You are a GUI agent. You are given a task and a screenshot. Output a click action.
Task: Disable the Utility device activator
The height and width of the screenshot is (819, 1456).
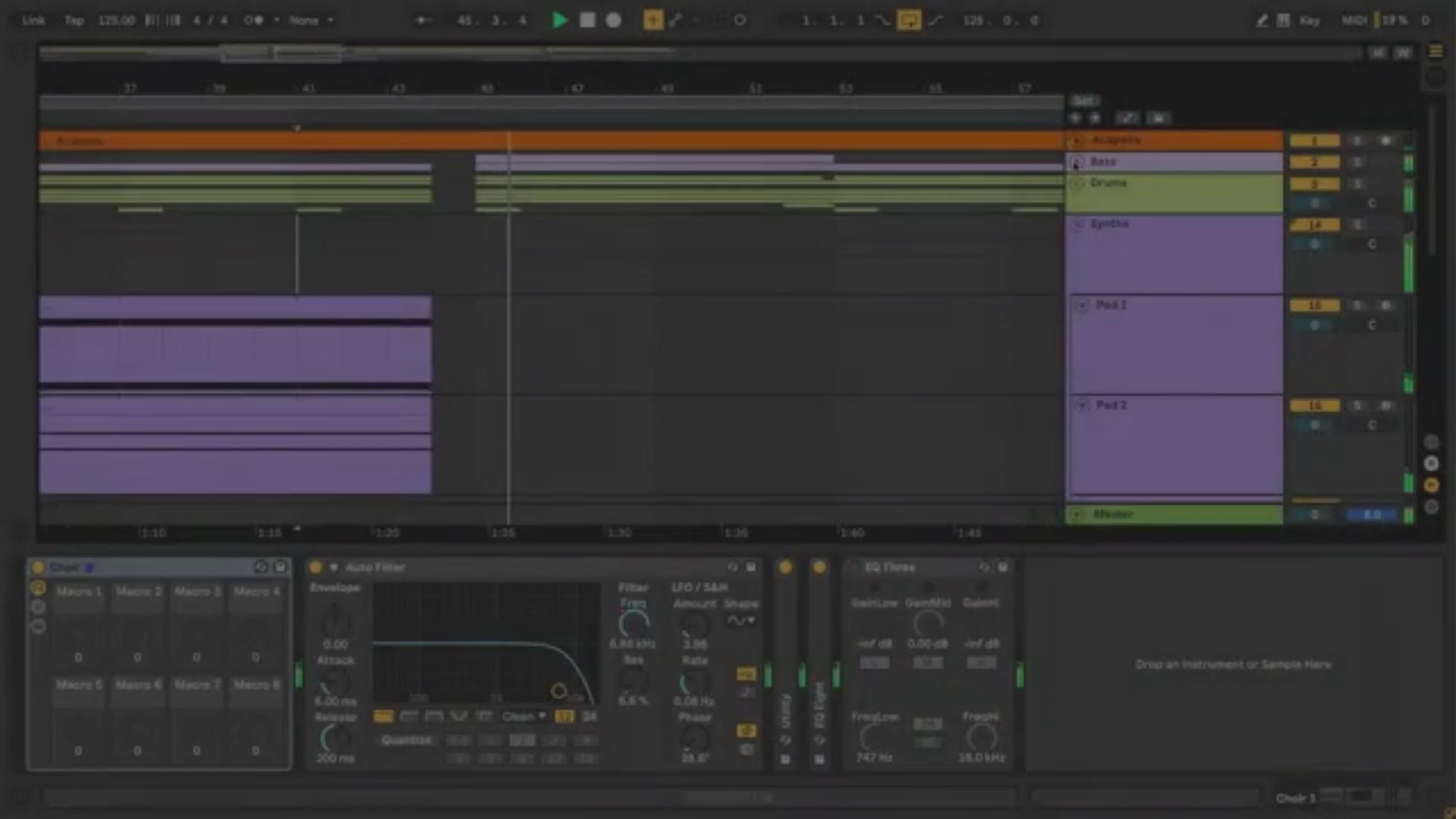786,567
